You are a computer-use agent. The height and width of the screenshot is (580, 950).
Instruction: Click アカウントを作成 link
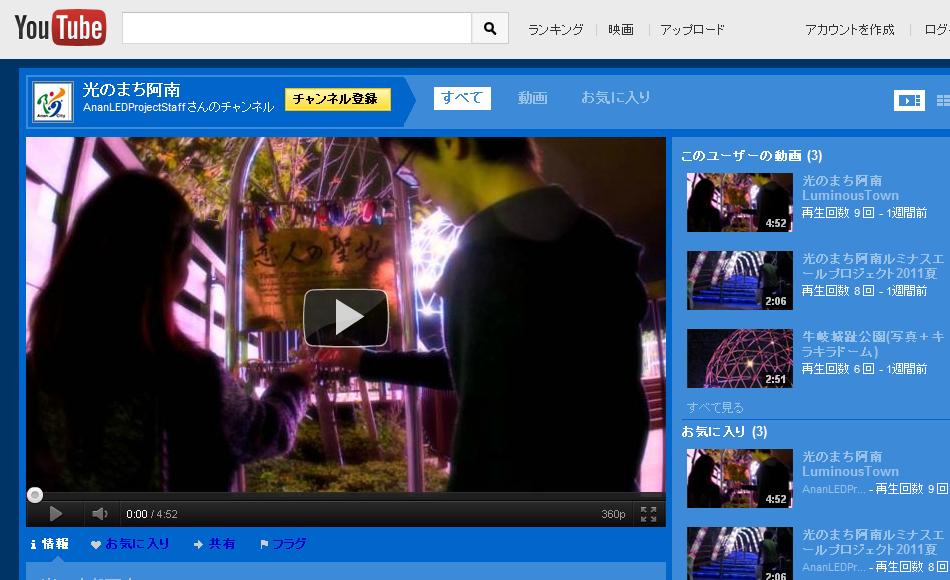click(x=849, y=30)
